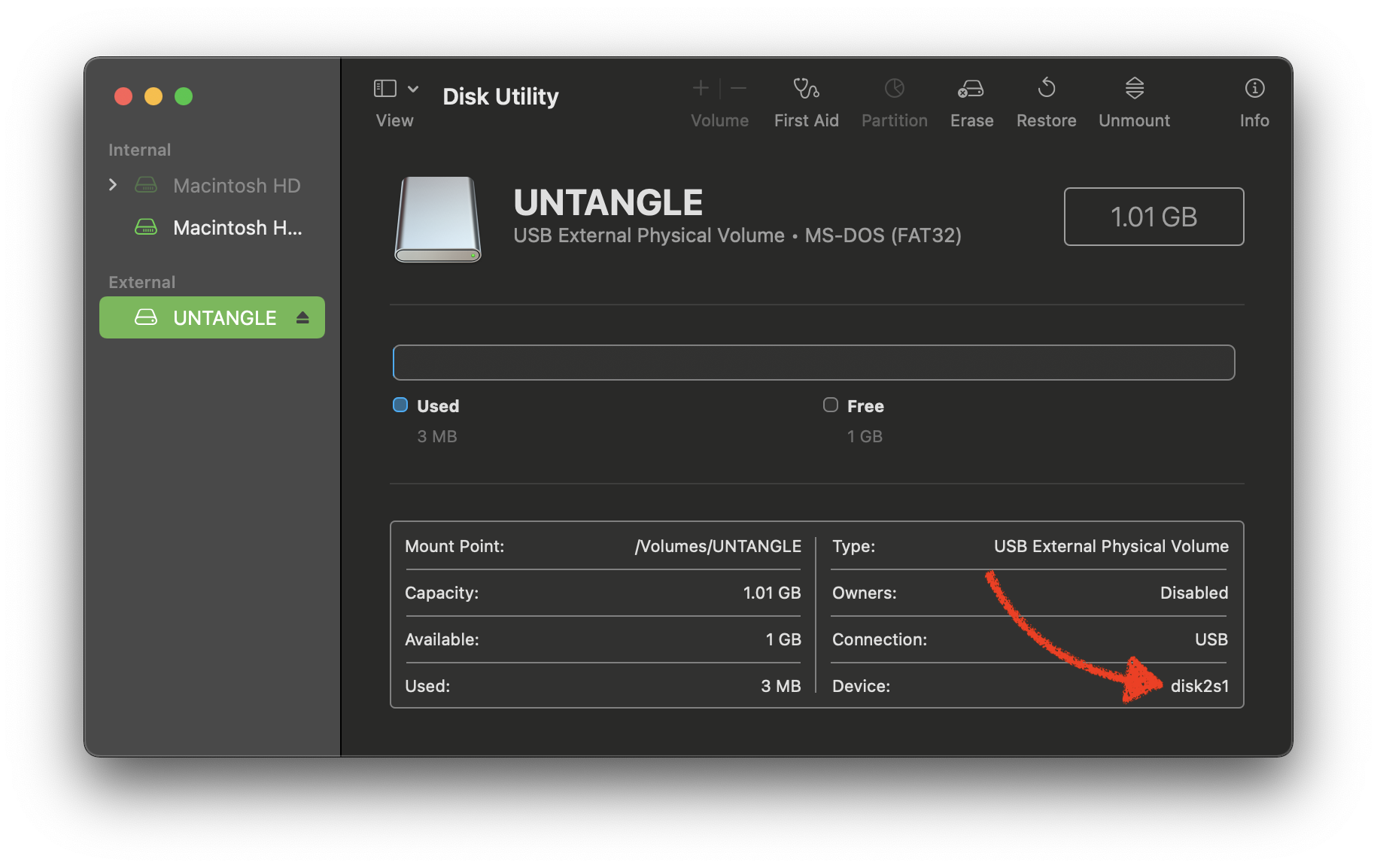Click the Available 1 GB value

click(x=783, y=639)
